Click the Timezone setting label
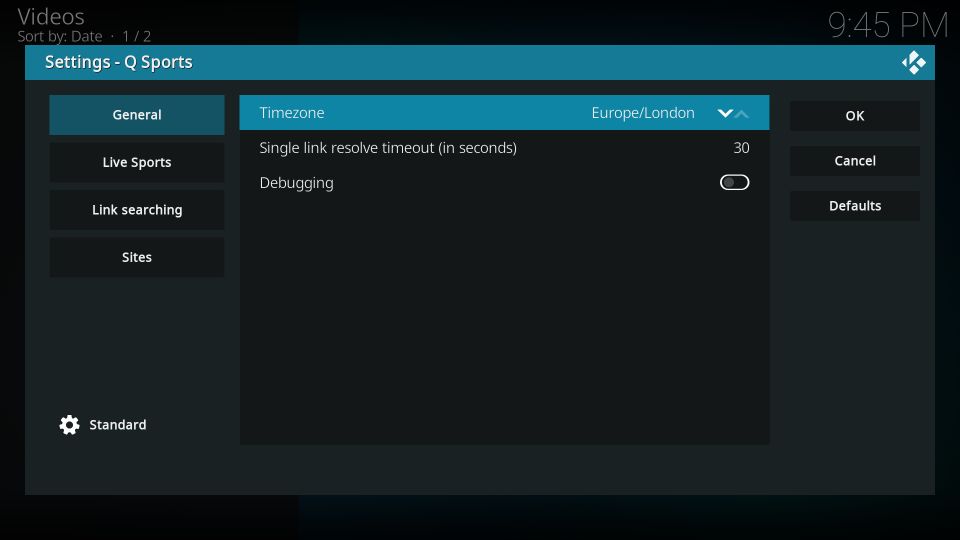 (291, 113)
